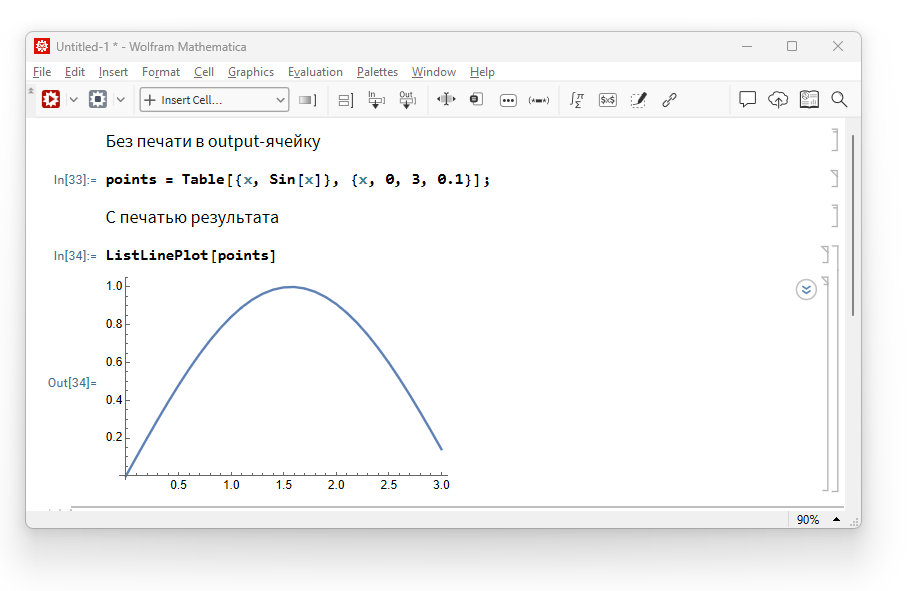This screenshot has height=591, width=921.
Task: Click the cloud upload publish icon
Action: point(778,99)
